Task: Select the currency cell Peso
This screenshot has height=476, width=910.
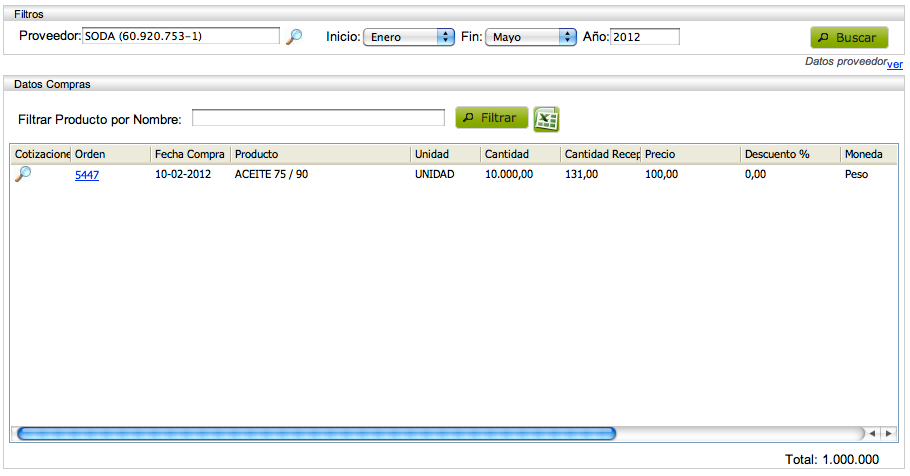Action: point(856,174)
